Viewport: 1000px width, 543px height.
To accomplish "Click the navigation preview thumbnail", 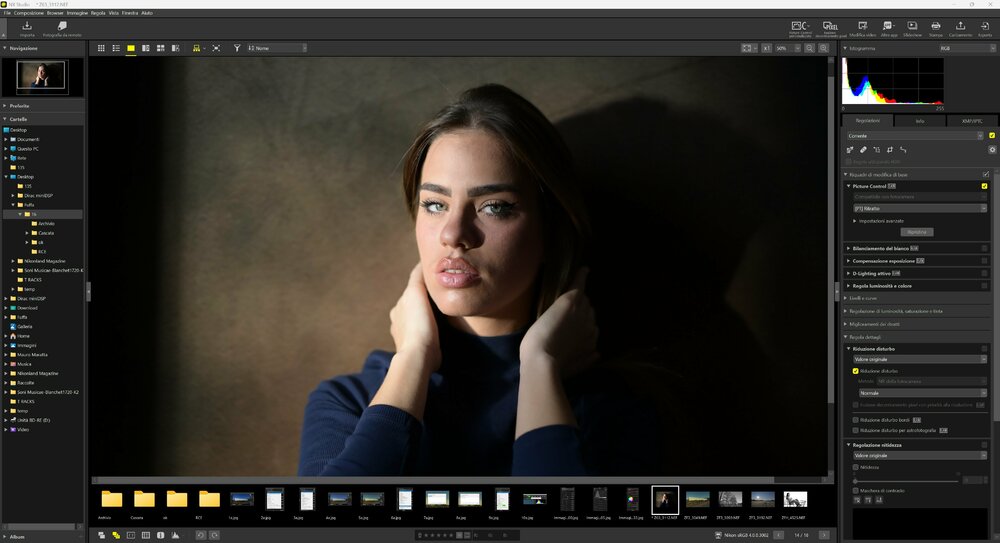I will (41, 75).
